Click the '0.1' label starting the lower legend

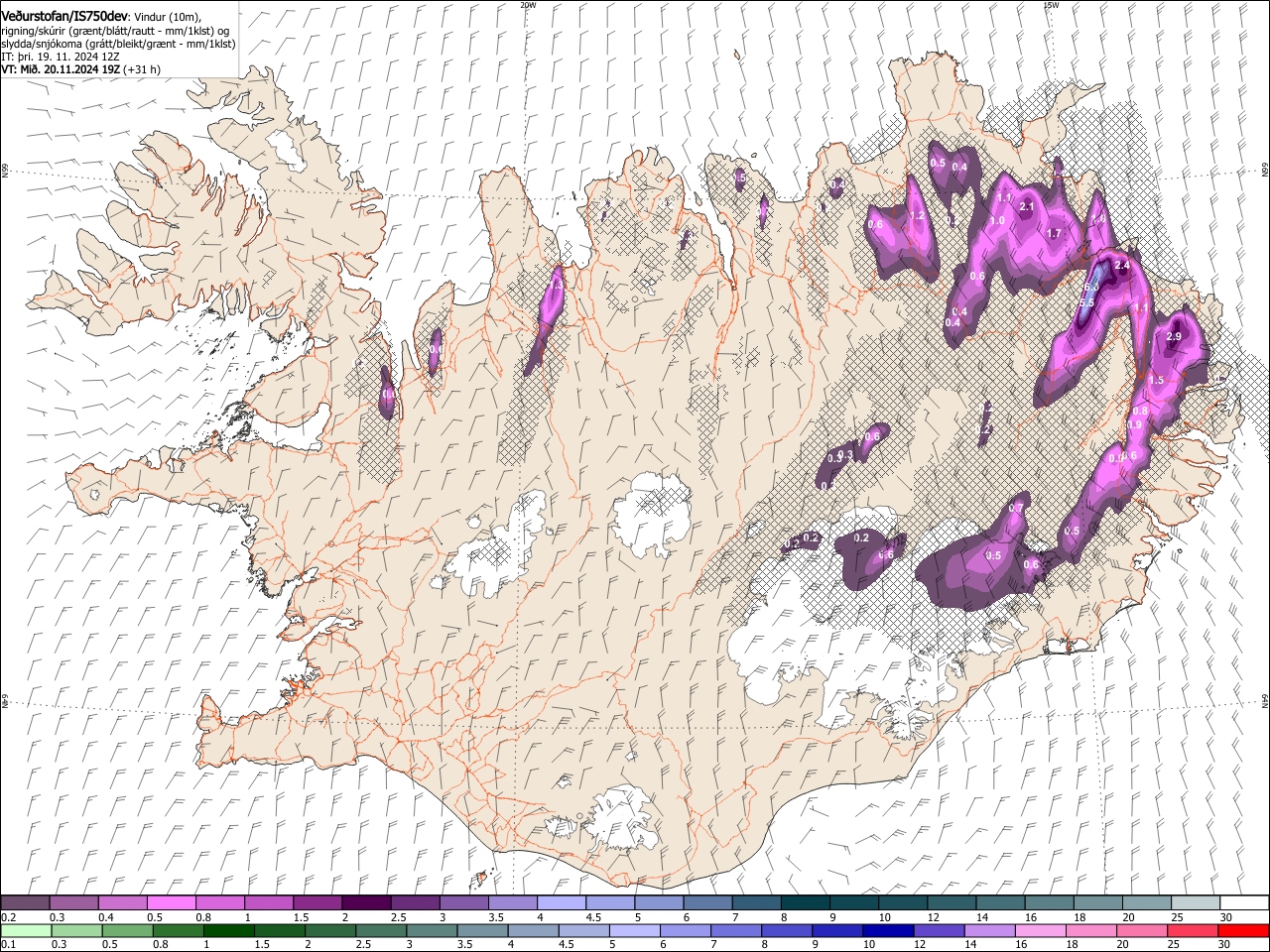click(9, 944)
